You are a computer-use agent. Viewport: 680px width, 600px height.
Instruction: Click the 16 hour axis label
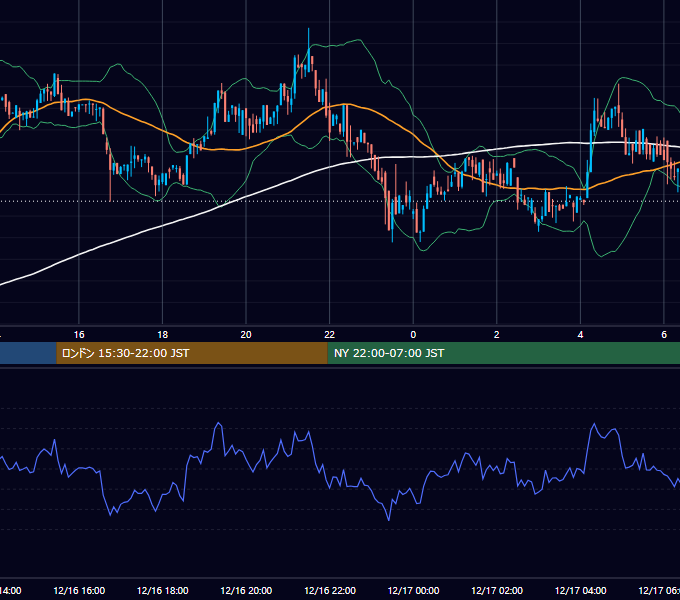[79, 335]
